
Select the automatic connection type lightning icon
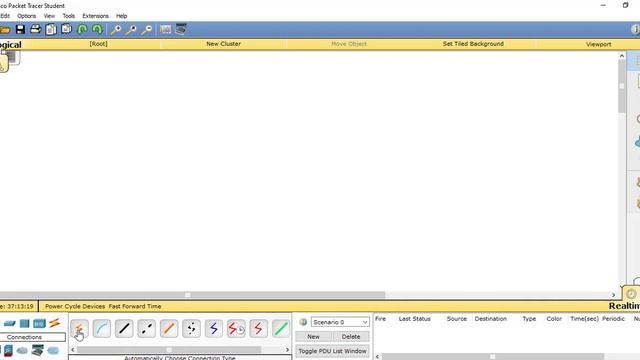point(79,329)
